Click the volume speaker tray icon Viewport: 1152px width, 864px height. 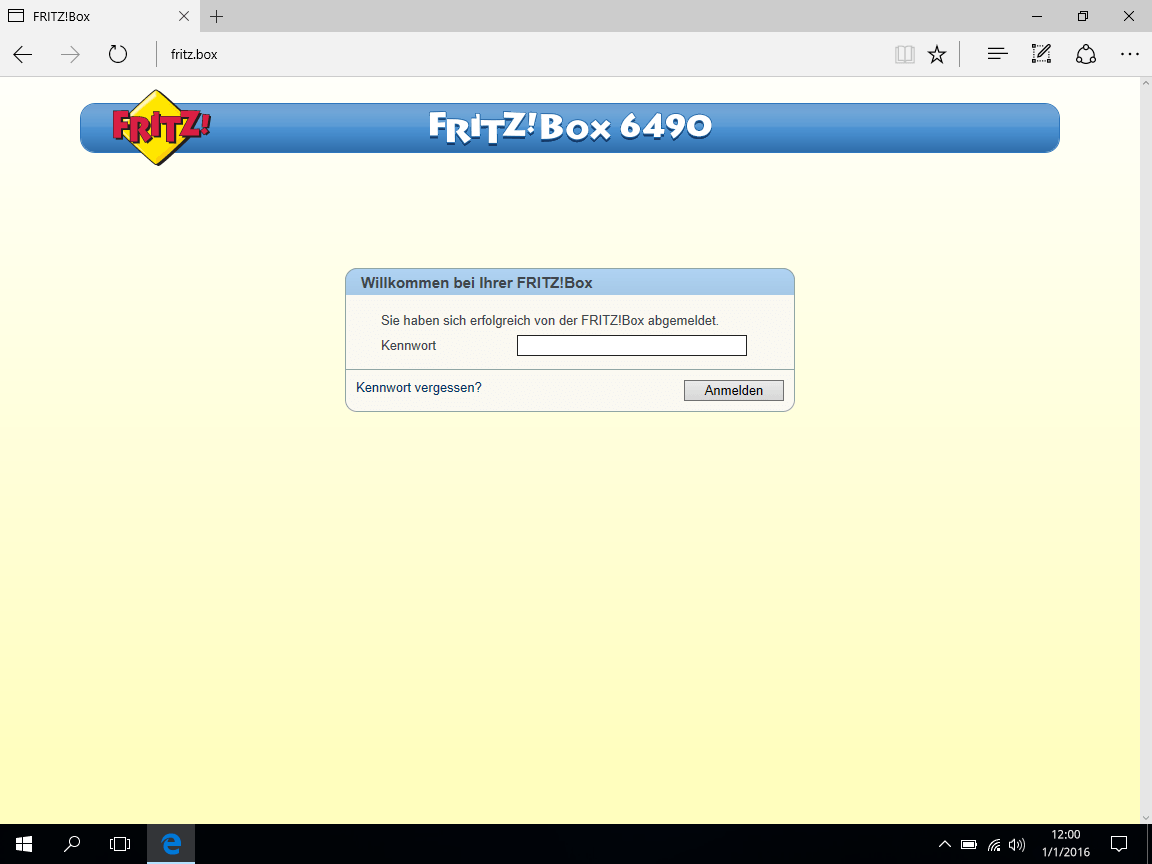pyautogui.click(x=1017, y=845)
